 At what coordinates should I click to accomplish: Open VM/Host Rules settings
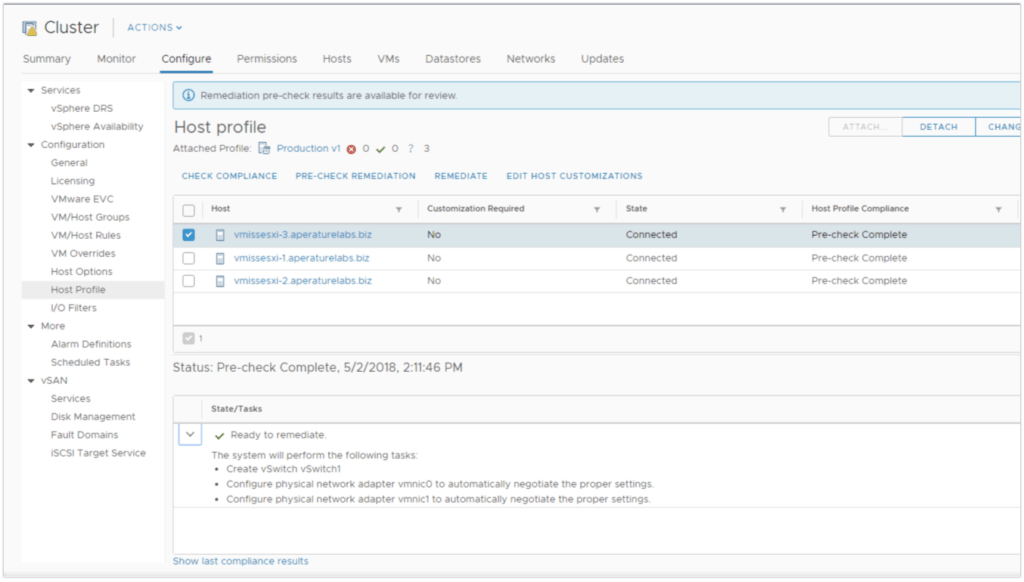[x=86, y=236]
